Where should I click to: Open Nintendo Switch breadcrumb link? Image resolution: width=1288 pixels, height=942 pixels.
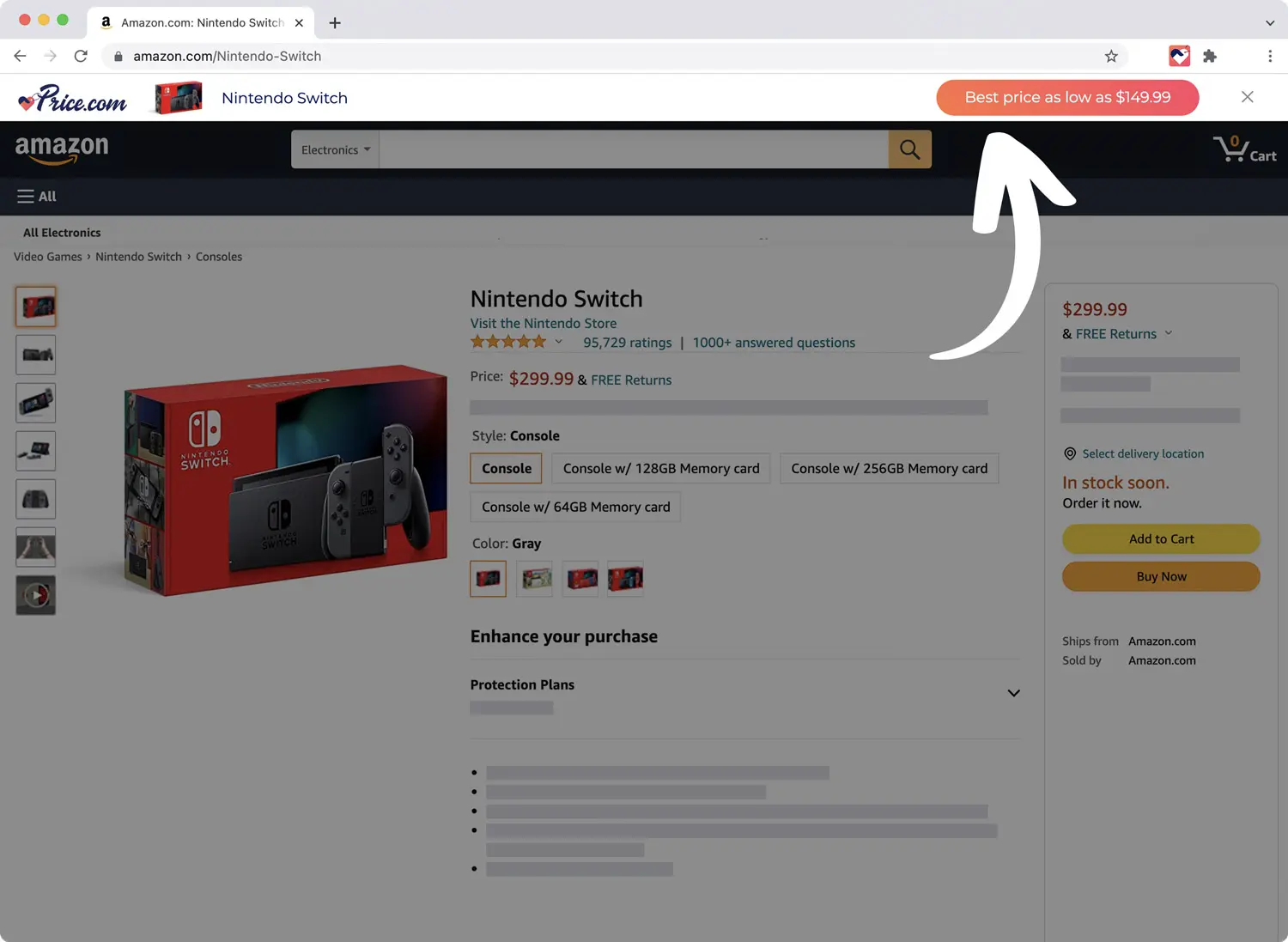point(138,257)
